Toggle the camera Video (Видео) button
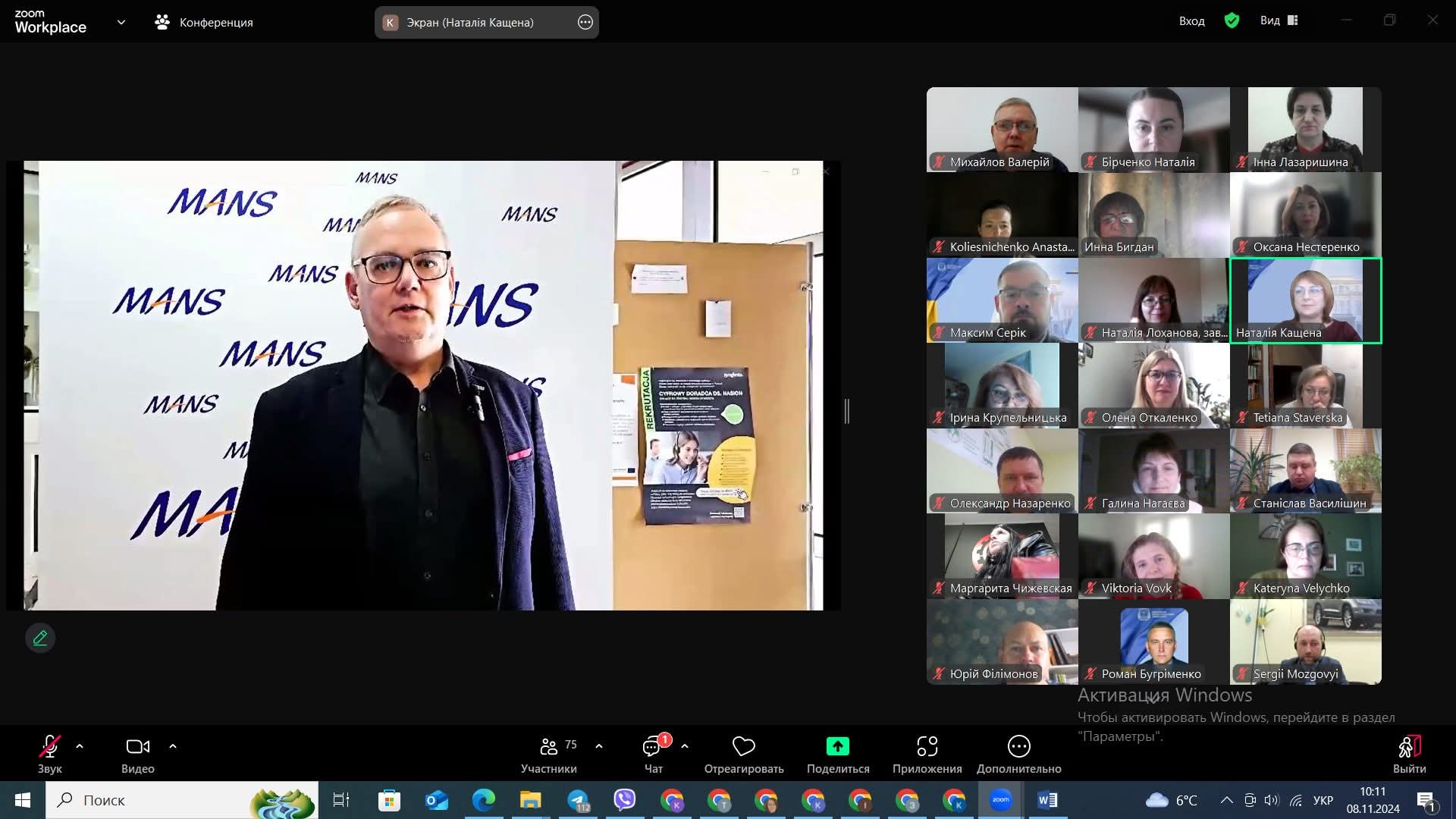Image resolution: width=1456 pixels, height=819 pixels. pos(137,747)
